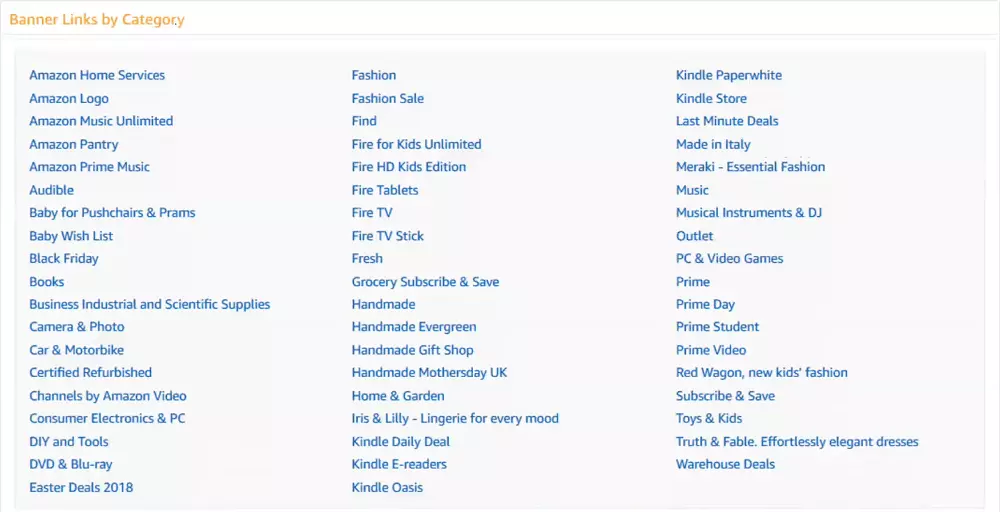Click the Home & Garden category

398,396
